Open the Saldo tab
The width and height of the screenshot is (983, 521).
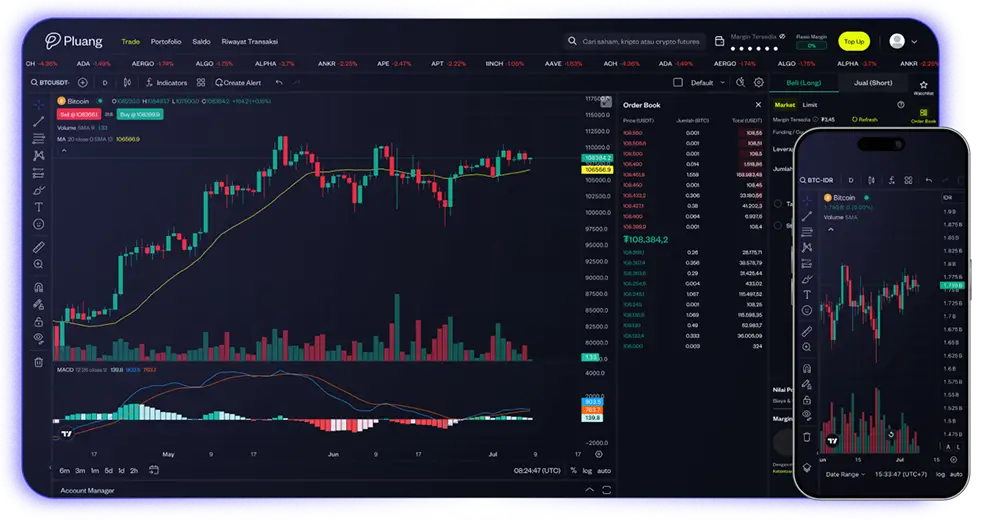coord(201,41)
